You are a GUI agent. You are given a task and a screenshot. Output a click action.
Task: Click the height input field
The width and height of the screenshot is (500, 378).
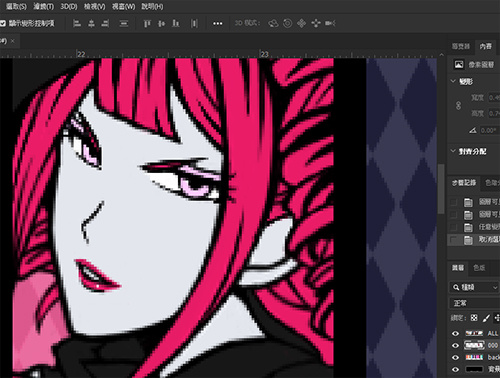pos(494,113)
